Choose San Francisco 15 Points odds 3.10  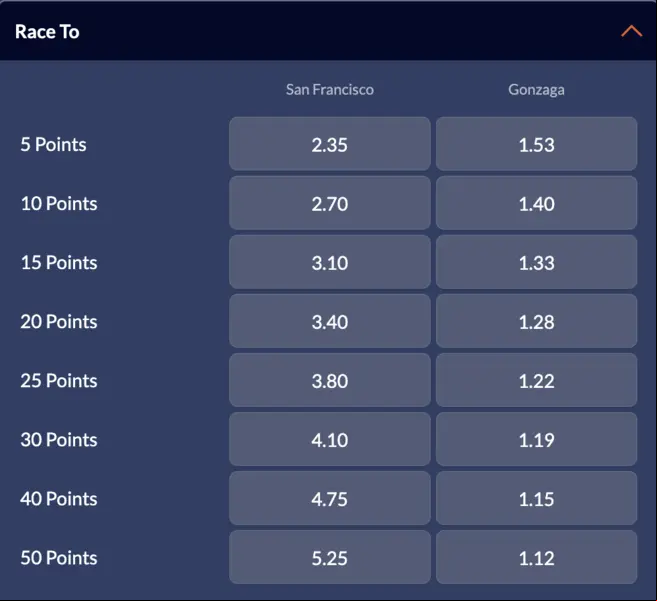pos(330,262)
